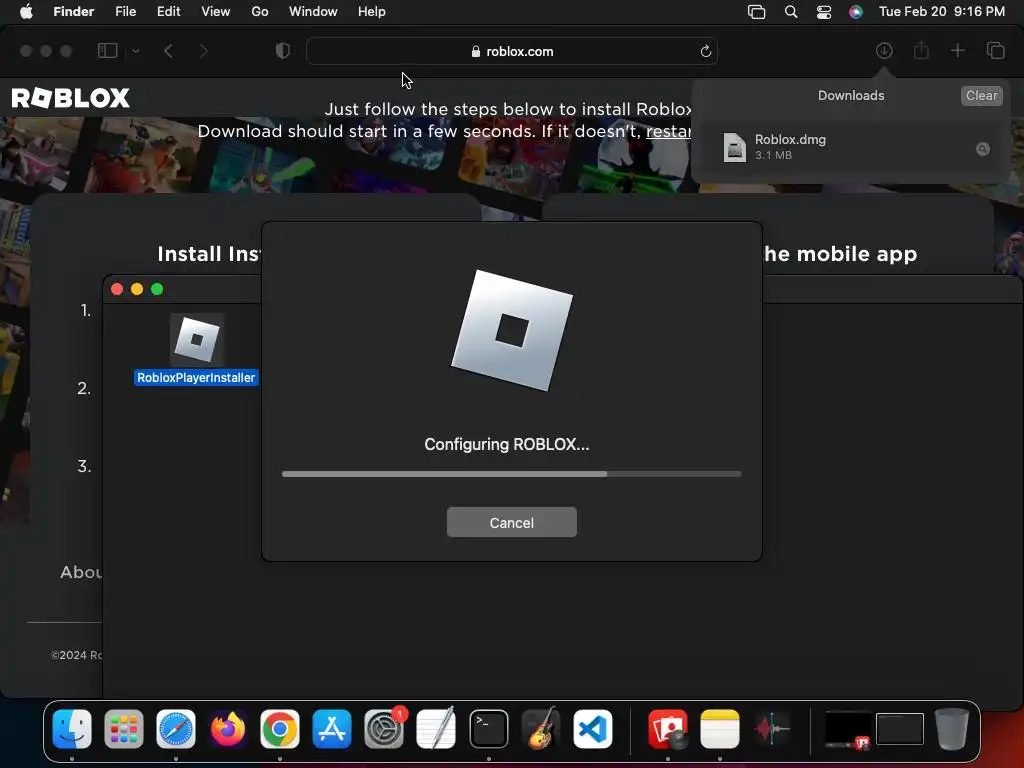Open the Finder menu
The height and width of the screenshot is (768, 1024).
click(73, 12)
